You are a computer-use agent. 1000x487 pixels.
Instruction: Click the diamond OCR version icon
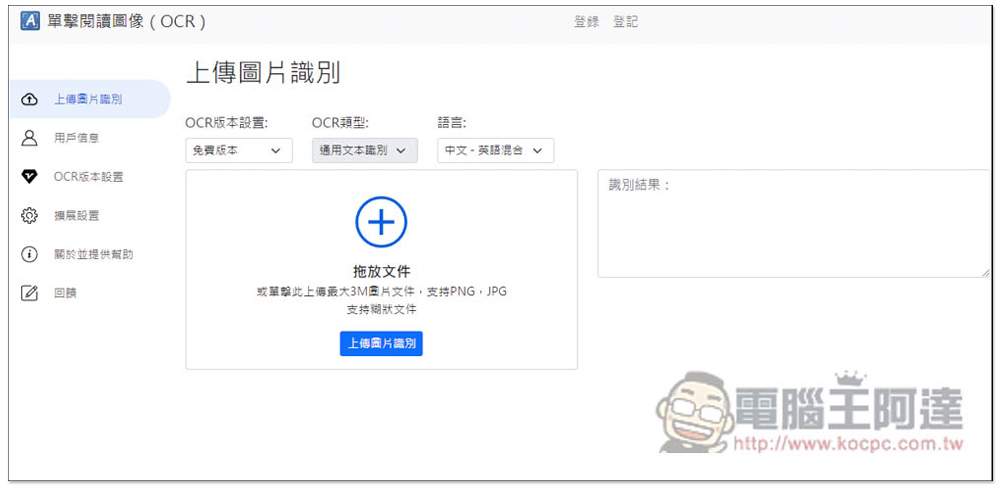coord(30,177)
